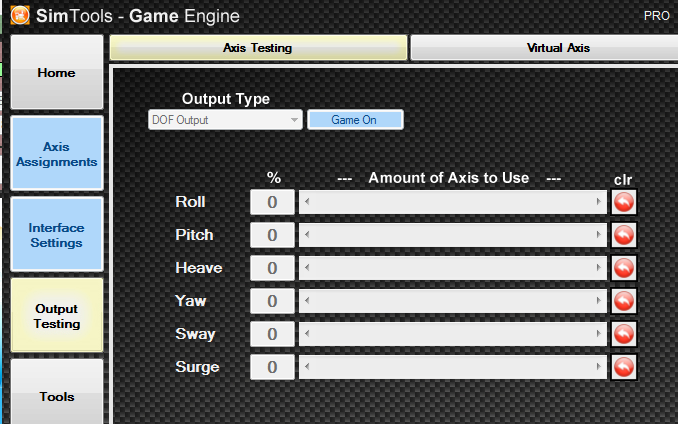Click left arrow of Surge slider
This screenshot has height=424, width=678.
pos(306,367)
